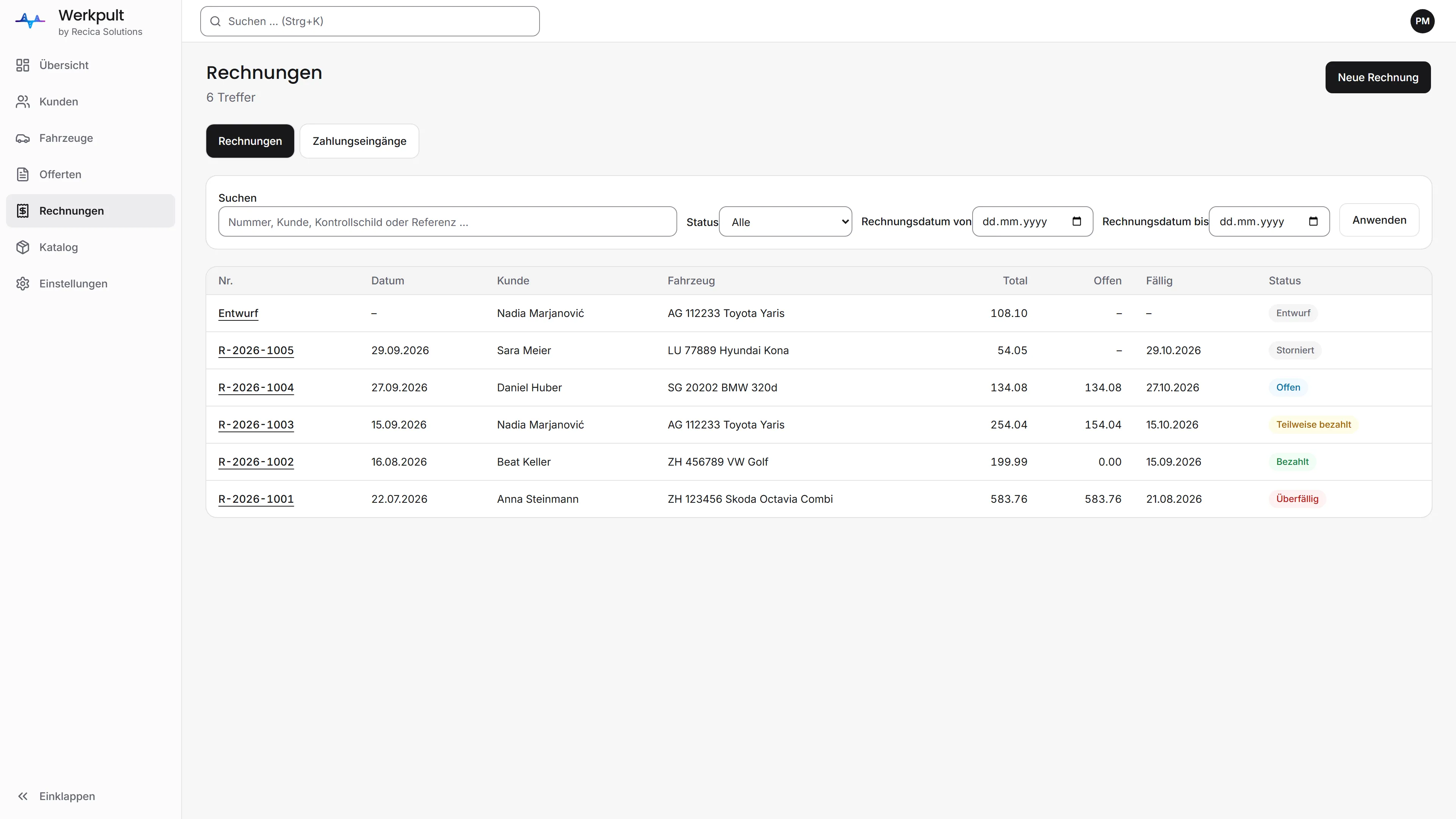Open invoice R-2026-1003
Viewport: 1456px width, 819px height.
coord(256,425)
